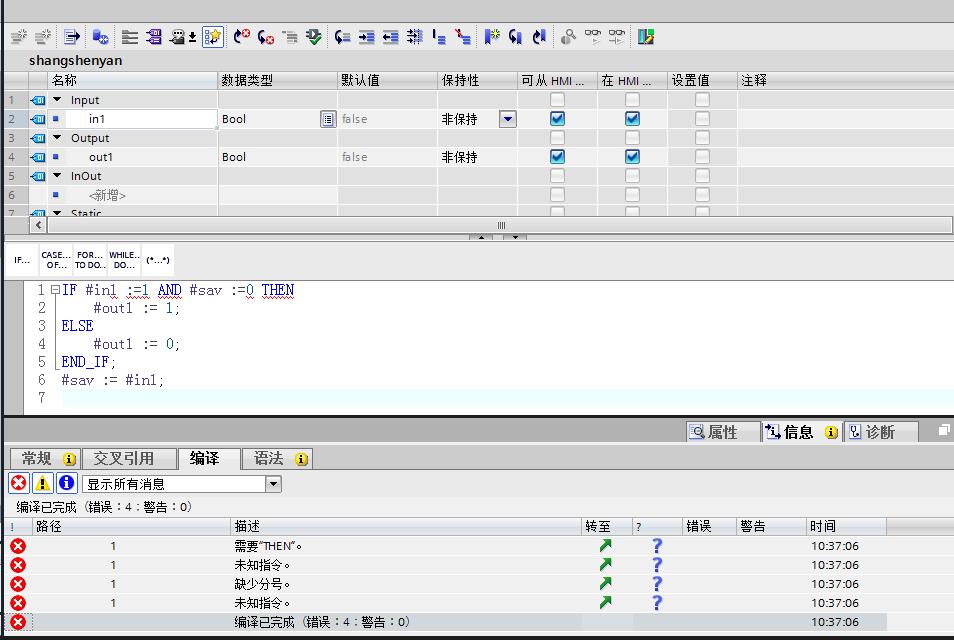Set a bookmark with the blue flag star icon
Viewport: 954px width, 640px height.
click(492, 37)
